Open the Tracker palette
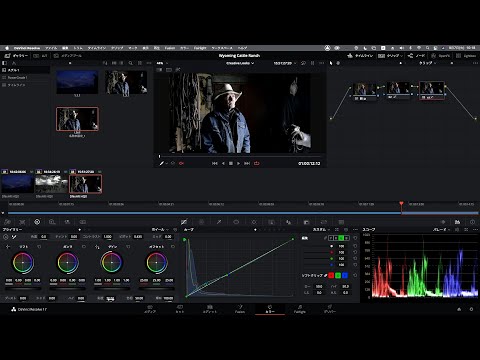Viewport: 480px width, 360px height. 254,222
